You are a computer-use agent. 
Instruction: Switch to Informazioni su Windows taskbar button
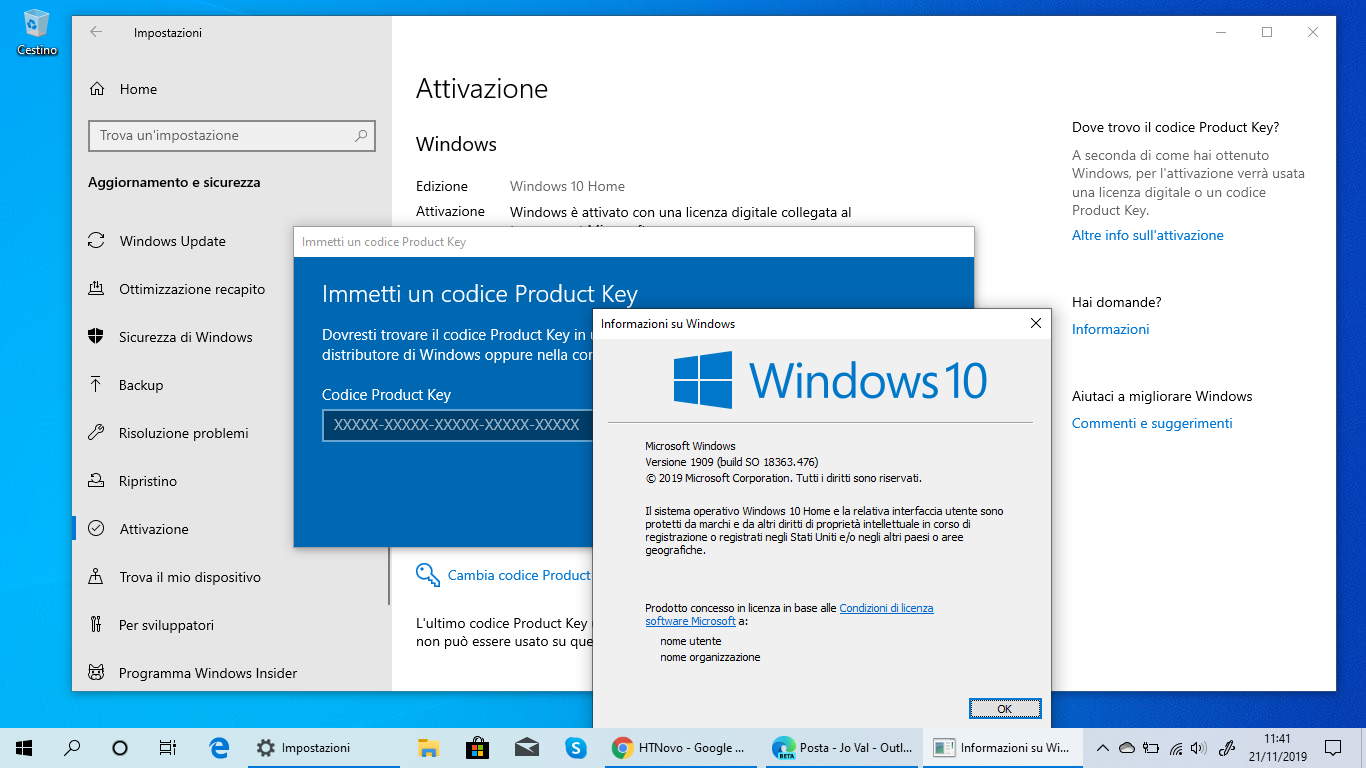(x=1002, y=747)
